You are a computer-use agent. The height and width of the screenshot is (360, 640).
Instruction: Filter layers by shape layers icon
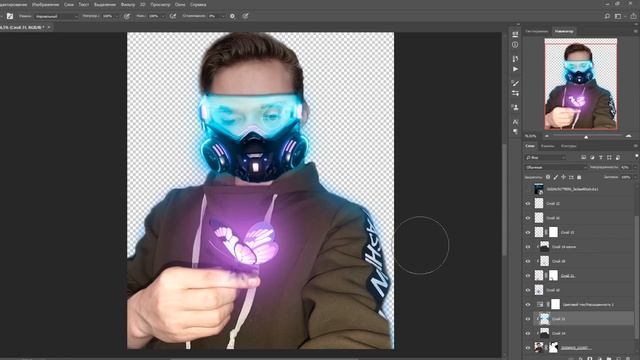coord(609,158)
